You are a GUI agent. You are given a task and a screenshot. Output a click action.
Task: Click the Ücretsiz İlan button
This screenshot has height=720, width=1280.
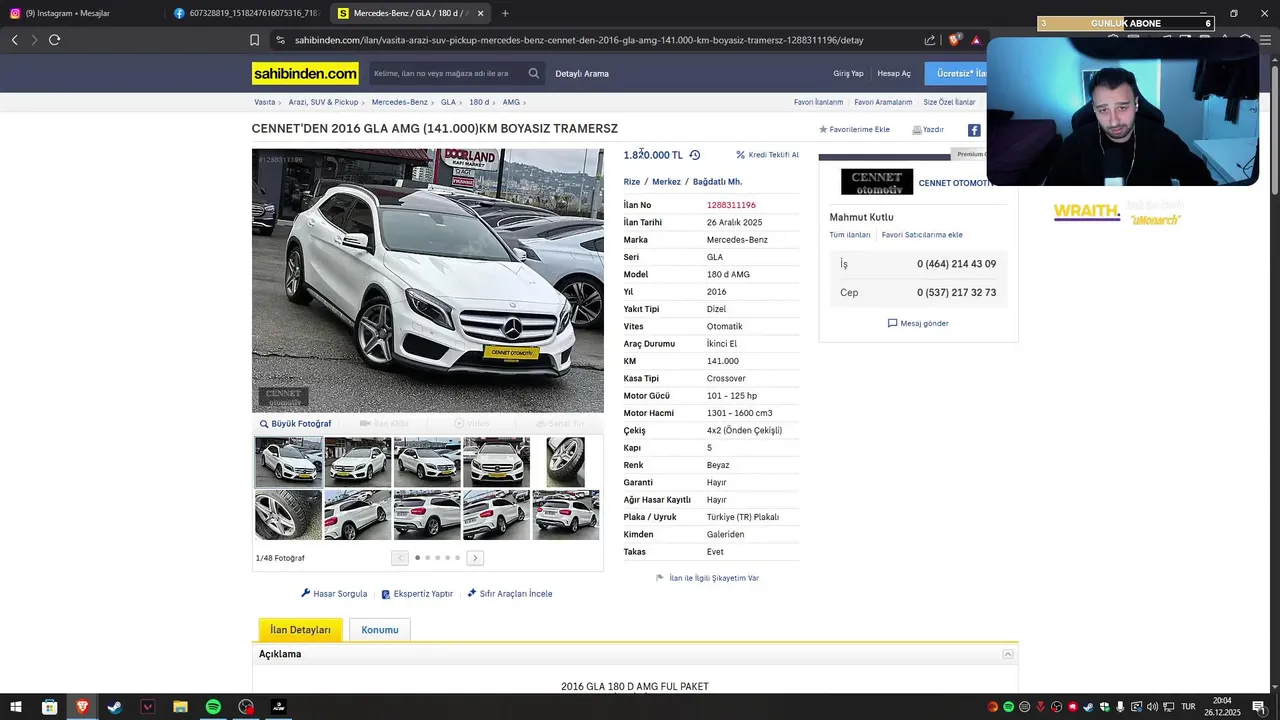[958, 74]
